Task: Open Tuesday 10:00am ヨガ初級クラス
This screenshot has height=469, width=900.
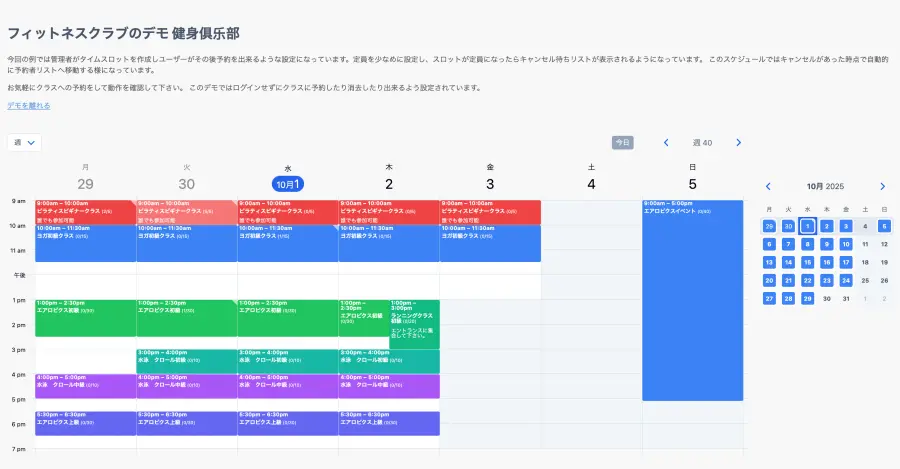Action: 186,243
